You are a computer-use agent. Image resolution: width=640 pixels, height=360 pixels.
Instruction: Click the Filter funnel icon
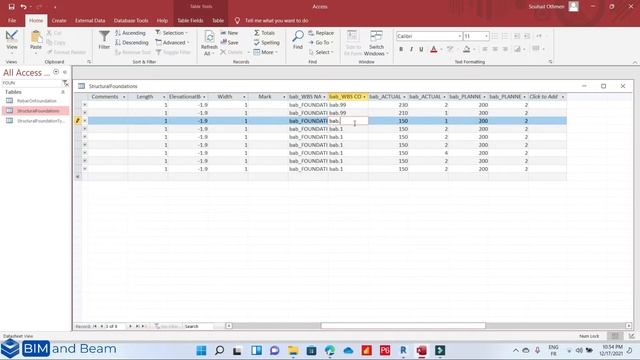click(x=104, y=40)
